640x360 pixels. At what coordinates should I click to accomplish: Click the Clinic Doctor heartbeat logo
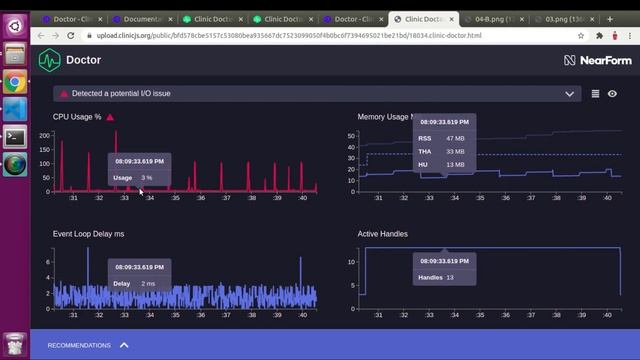tap(49, 60)
